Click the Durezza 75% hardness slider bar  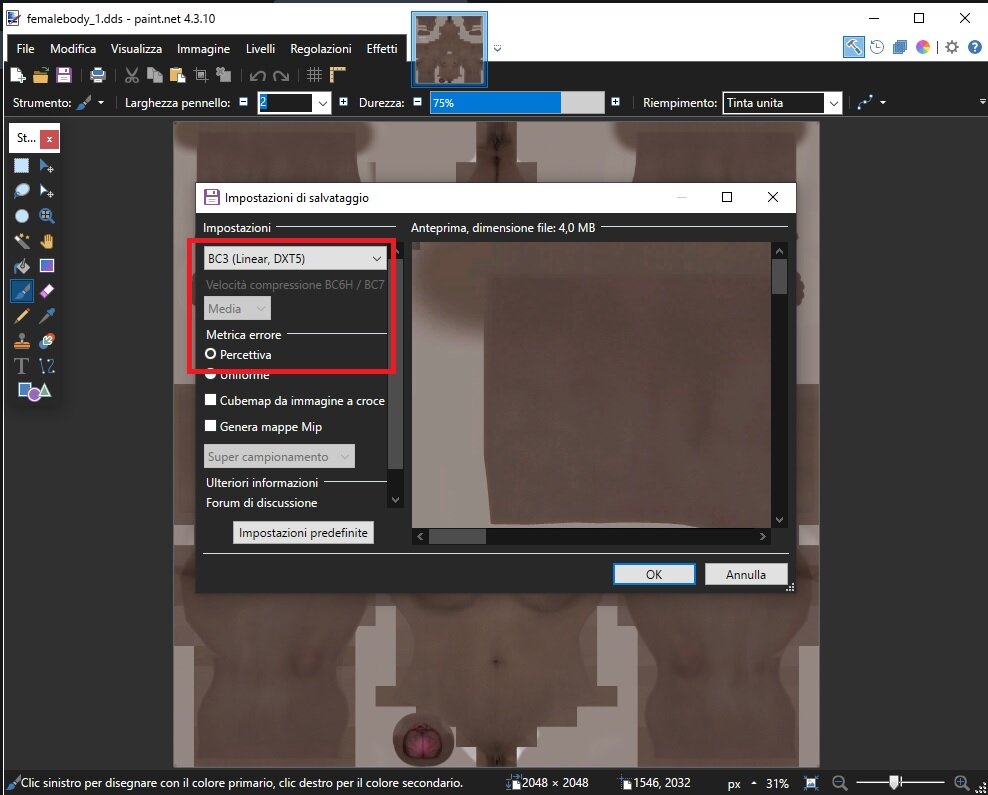[x=517, y=103]
